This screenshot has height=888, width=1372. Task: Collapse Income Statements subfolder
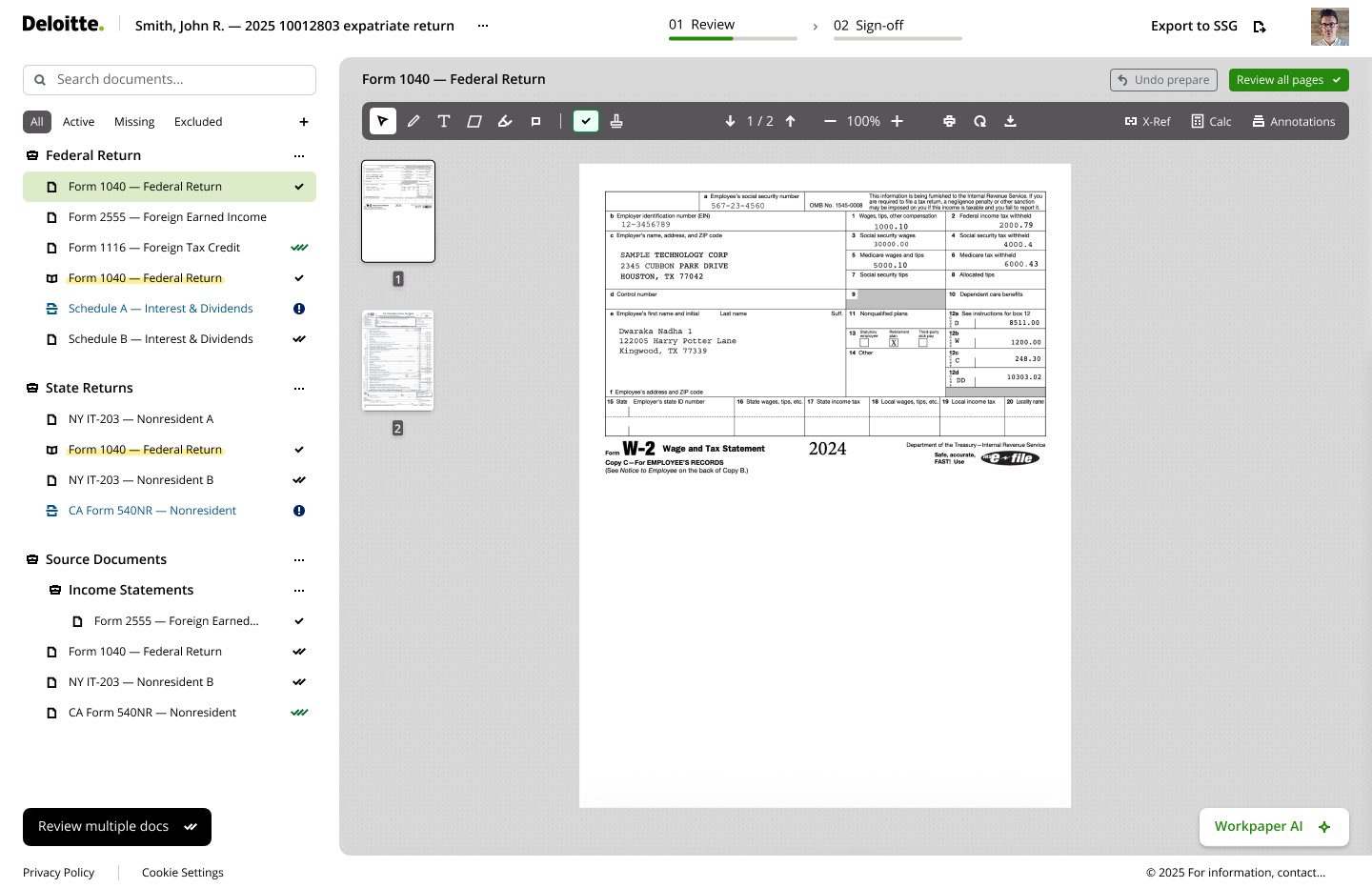[55, 590]
